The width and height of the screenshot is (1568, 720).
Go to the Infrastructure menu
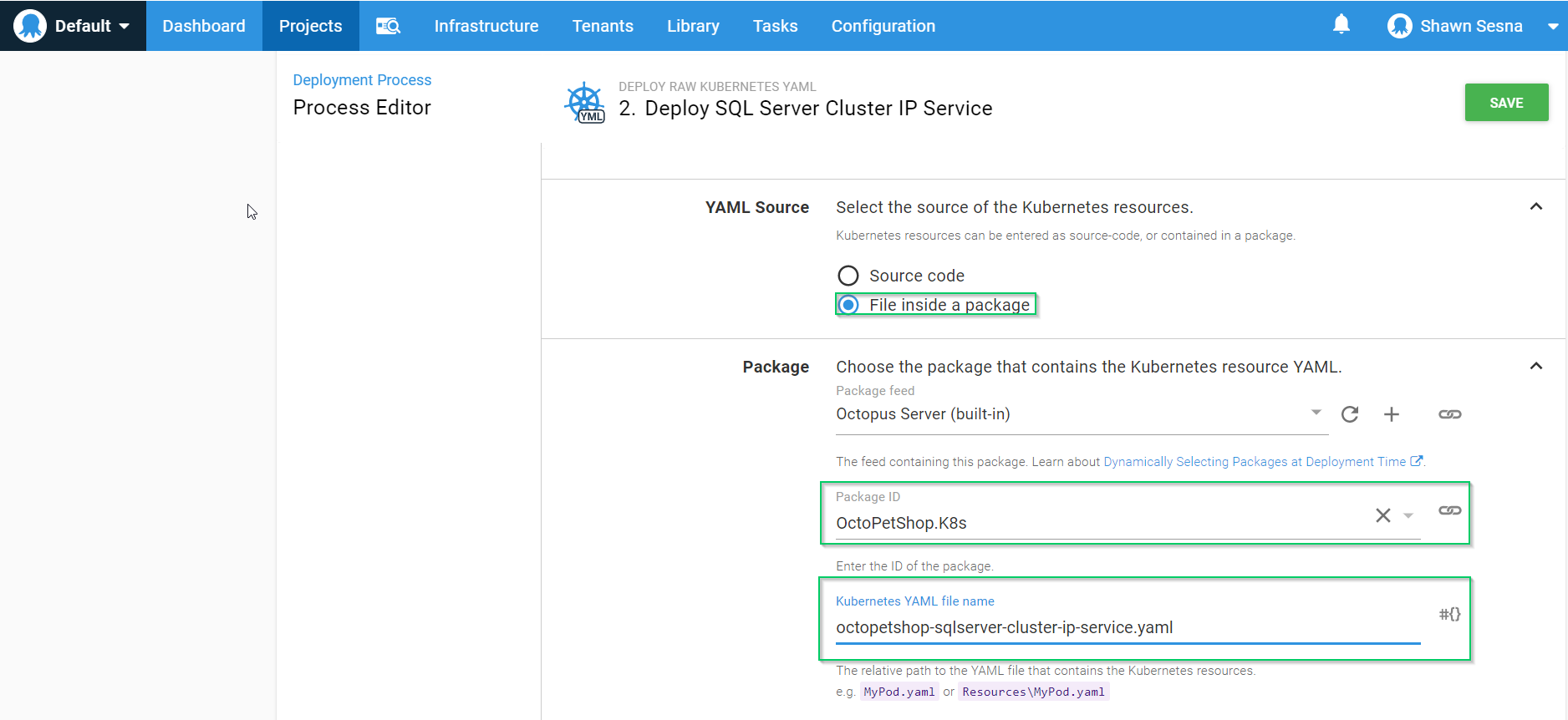tap(486, 26)
